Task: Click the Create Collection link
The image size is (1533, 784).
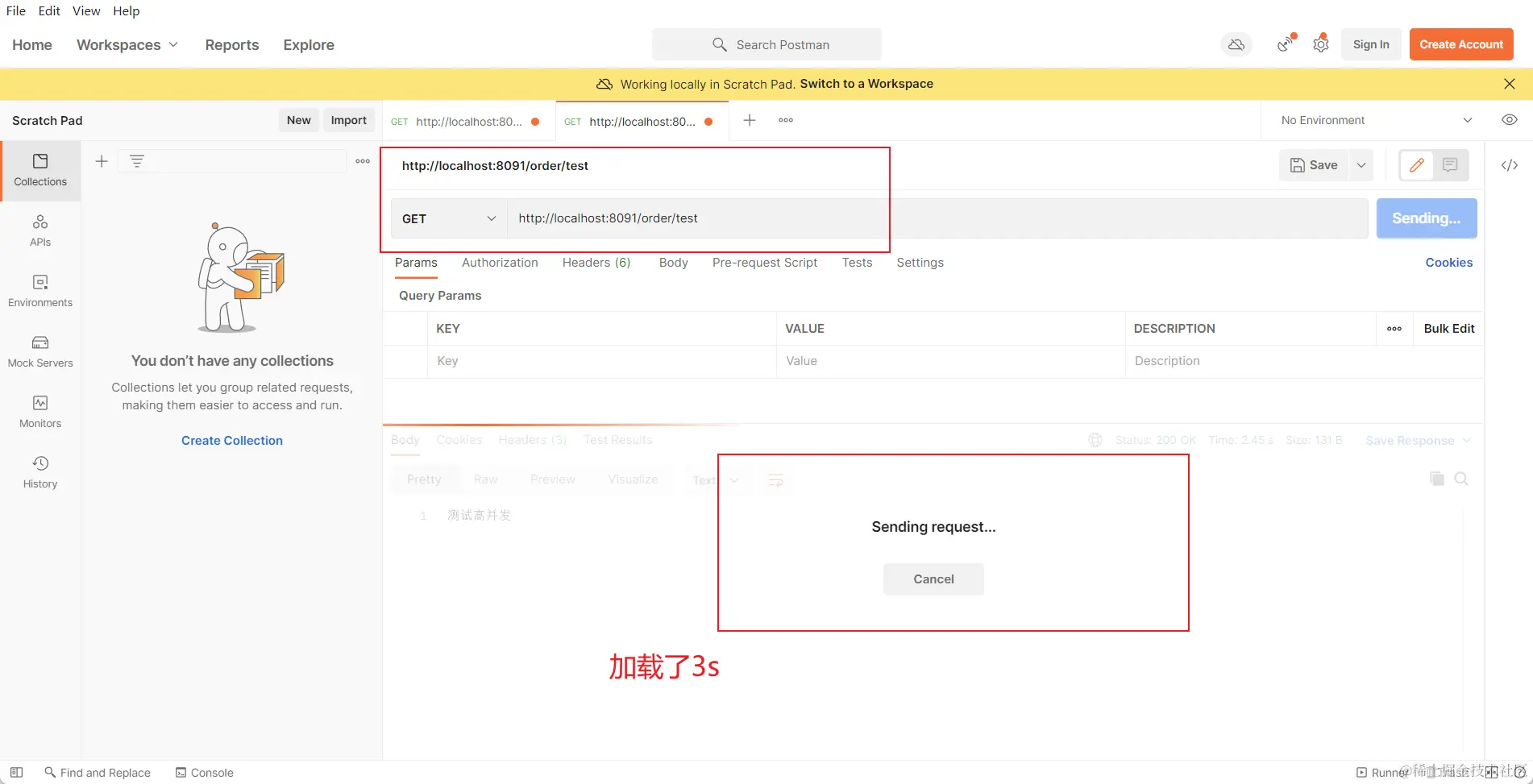Action: (x=232, y=441)
